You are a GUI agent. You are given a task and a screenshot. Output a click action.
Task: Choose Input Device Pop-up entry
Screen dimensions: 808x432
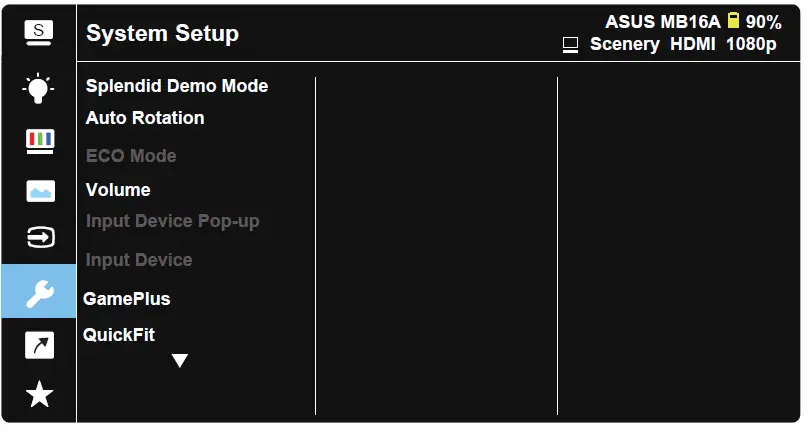[173, 221]
